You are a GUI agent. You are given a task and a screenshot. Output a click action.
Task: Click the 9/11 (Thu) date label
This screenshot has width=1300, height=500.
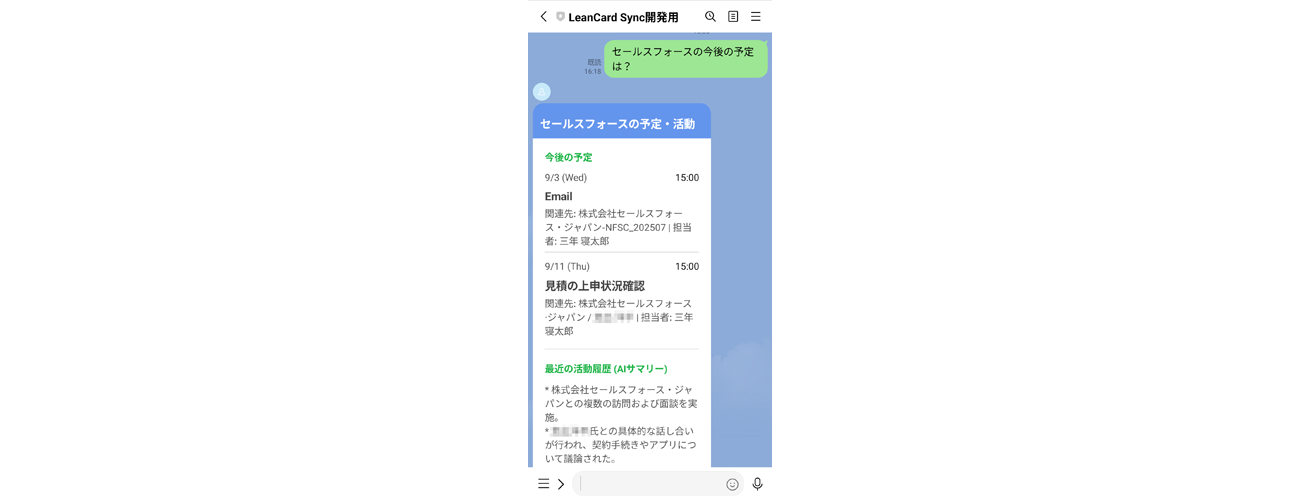coord(567,267)
